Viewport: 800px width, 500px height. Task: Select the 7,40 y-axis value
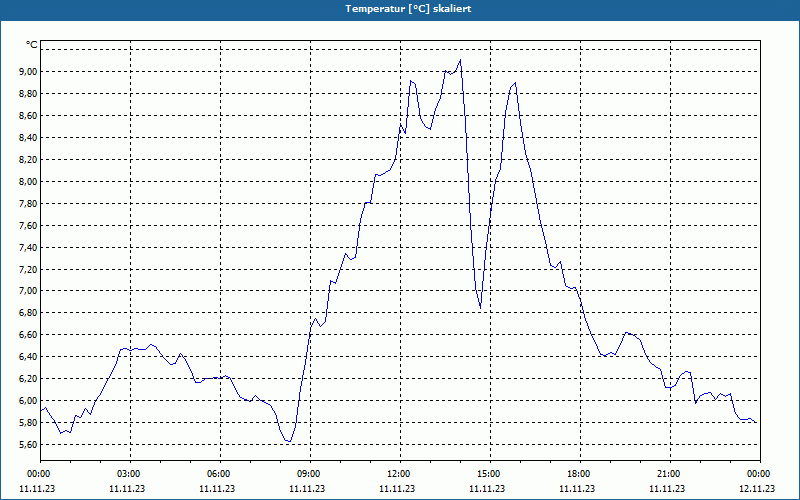(x=28, y=247)
